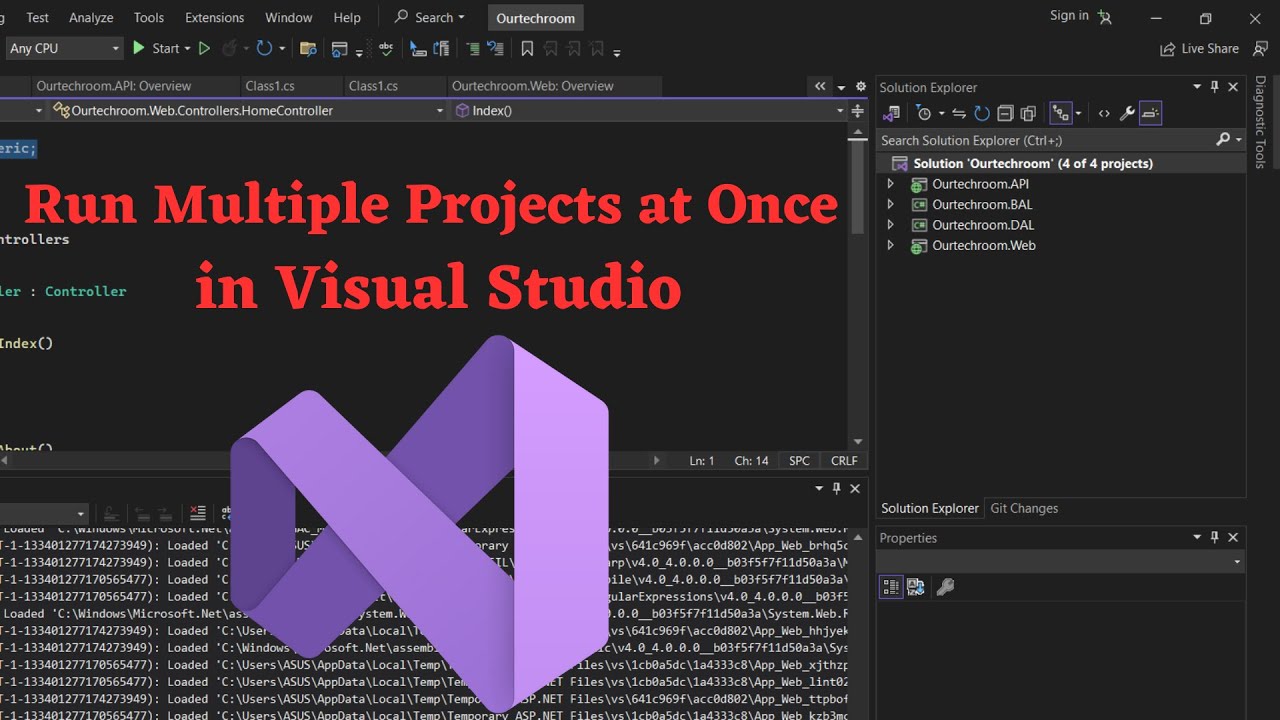
Task: Click the editor split window icon
Action: [858, 111]
